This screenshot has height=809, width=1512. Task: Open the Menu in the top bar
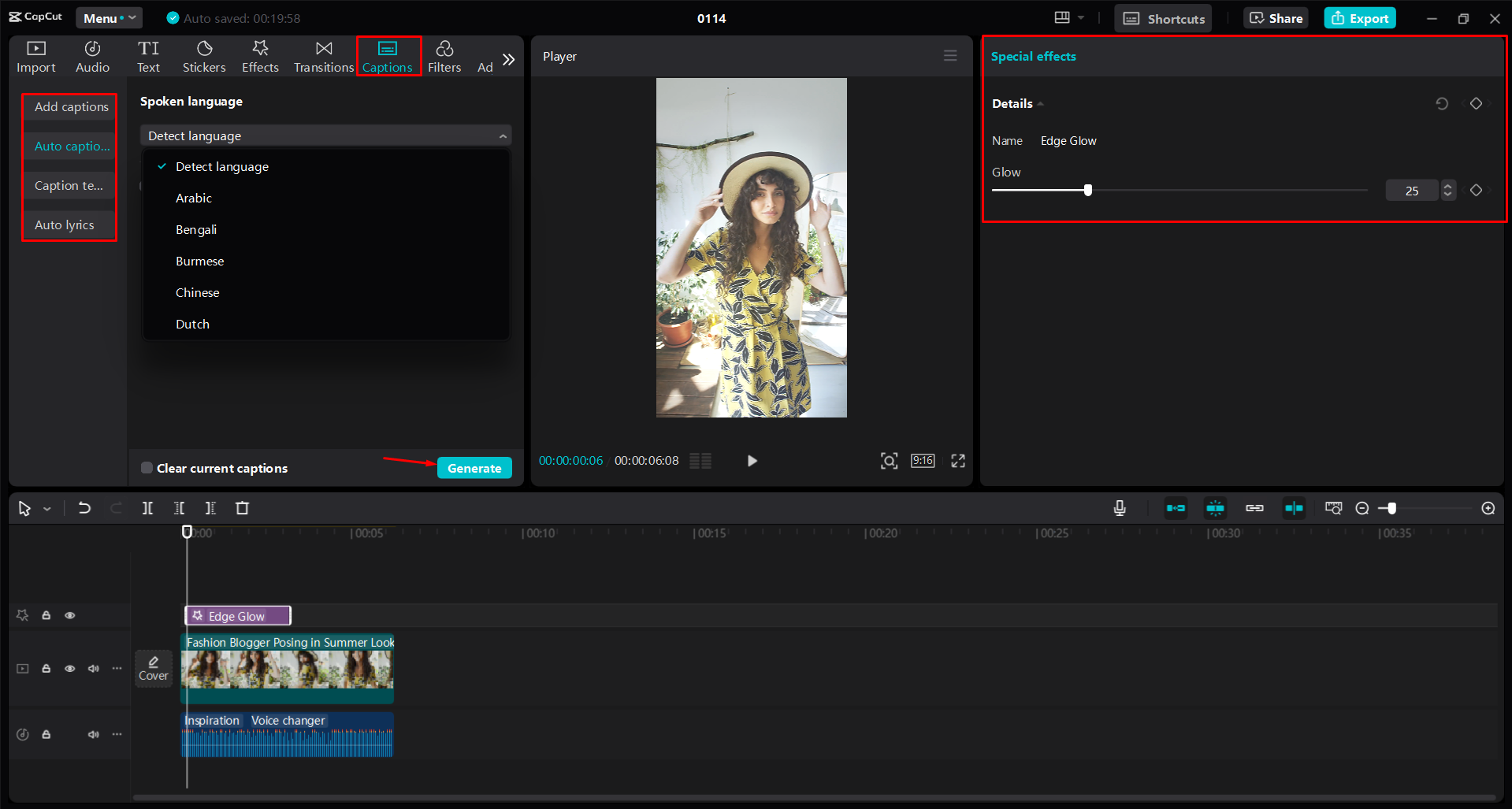(108, 17)
